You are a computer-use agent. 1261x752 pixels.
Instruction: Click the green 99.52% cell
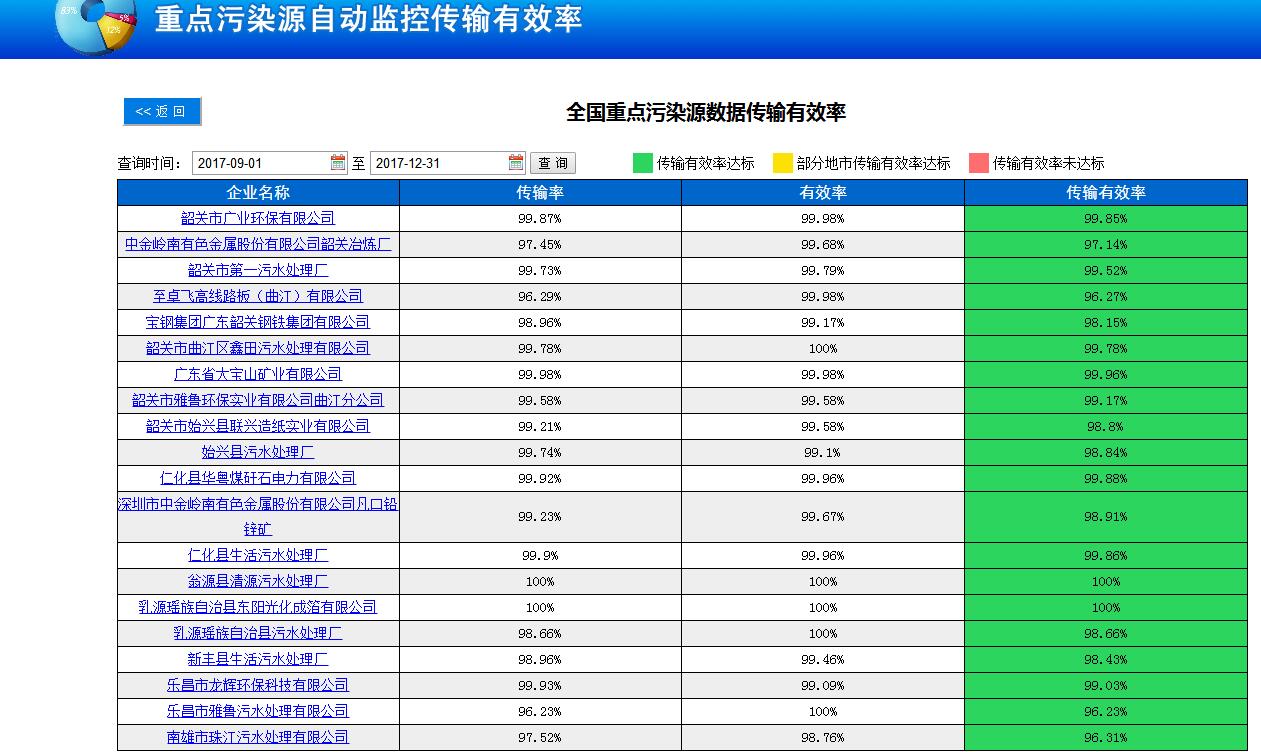[1106, 270]
